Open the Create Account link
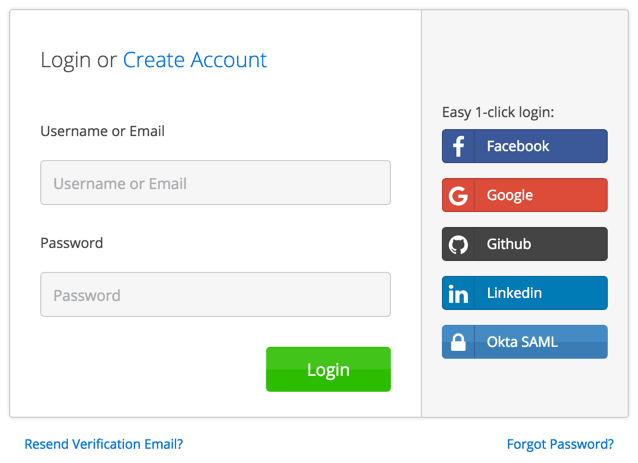The image size is (638, 463). [x=195, y=60]
